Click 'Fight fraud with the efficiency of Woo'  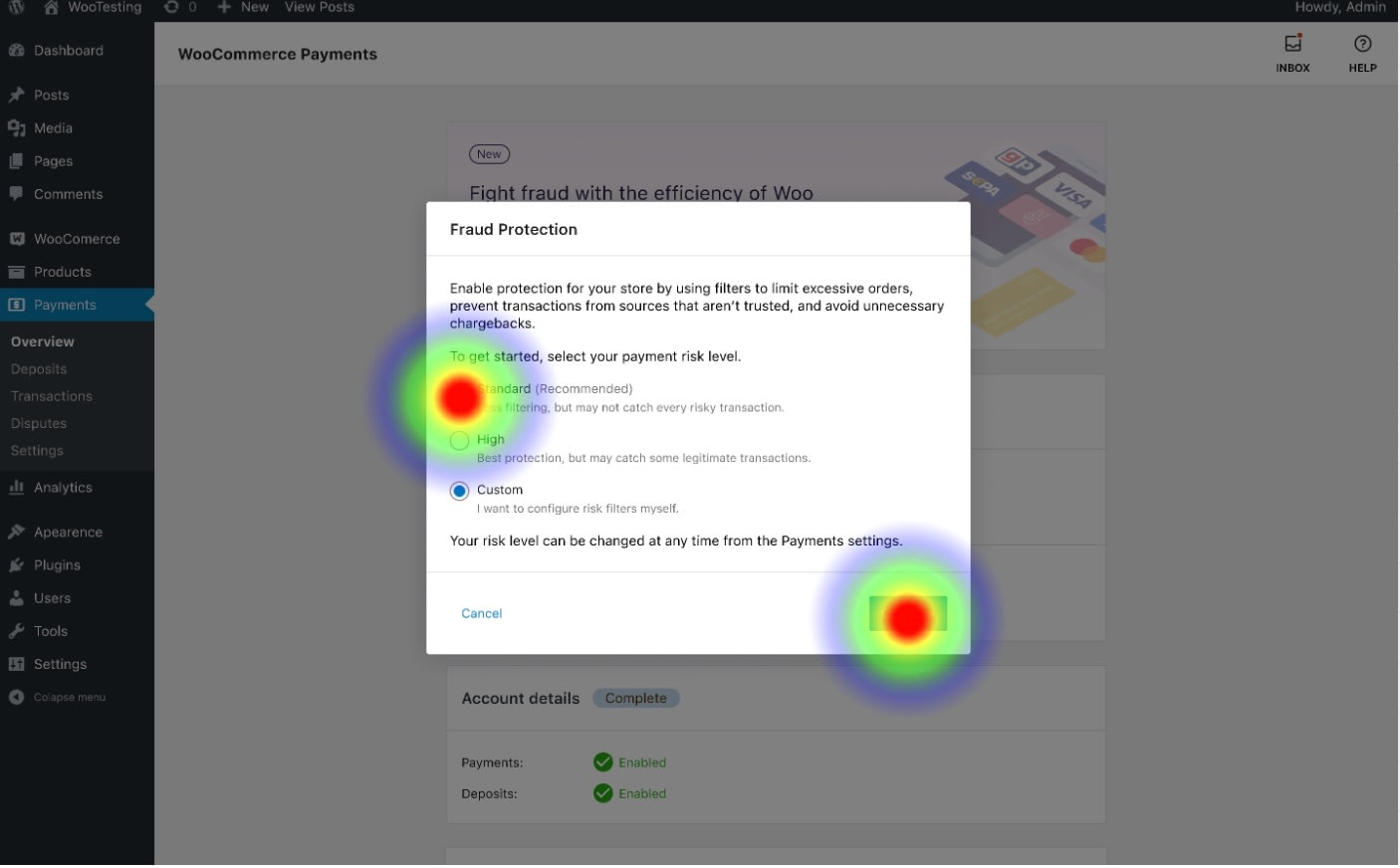click(641, 192)
